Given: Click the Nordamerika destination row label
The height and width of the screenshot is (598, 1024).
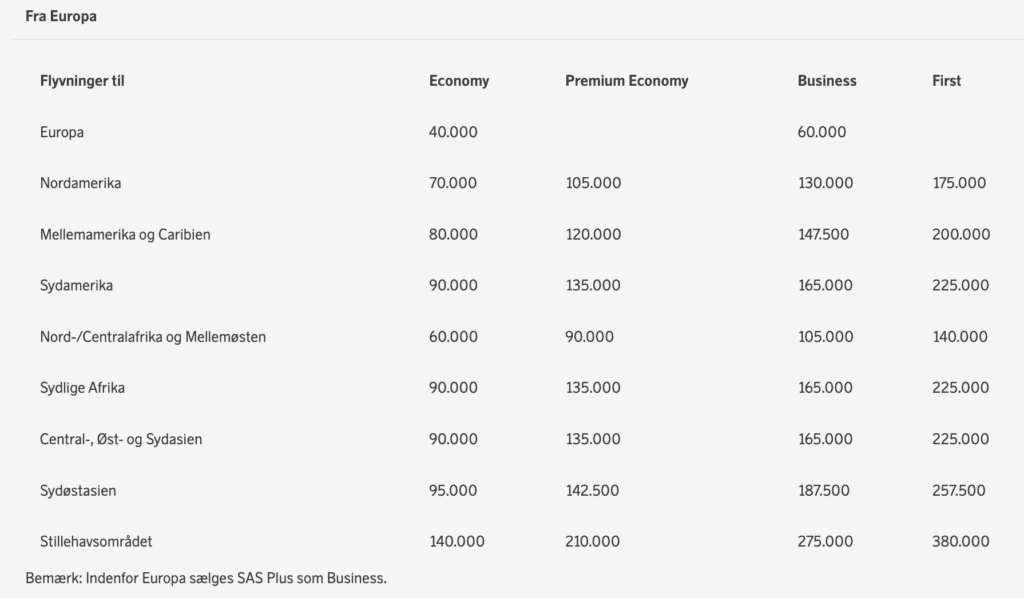Looking at the screenshot, I should 81,183.
